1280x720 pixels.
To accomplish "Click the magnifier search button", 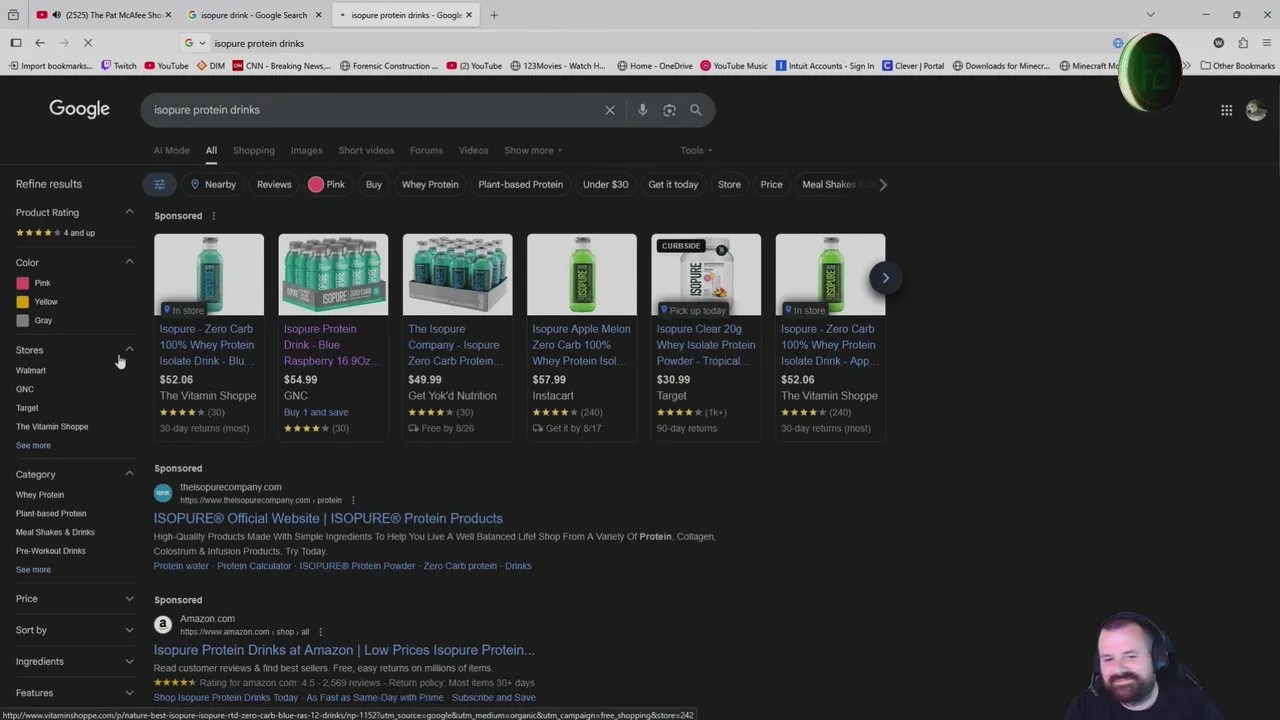I will click(x=696, y=110).
